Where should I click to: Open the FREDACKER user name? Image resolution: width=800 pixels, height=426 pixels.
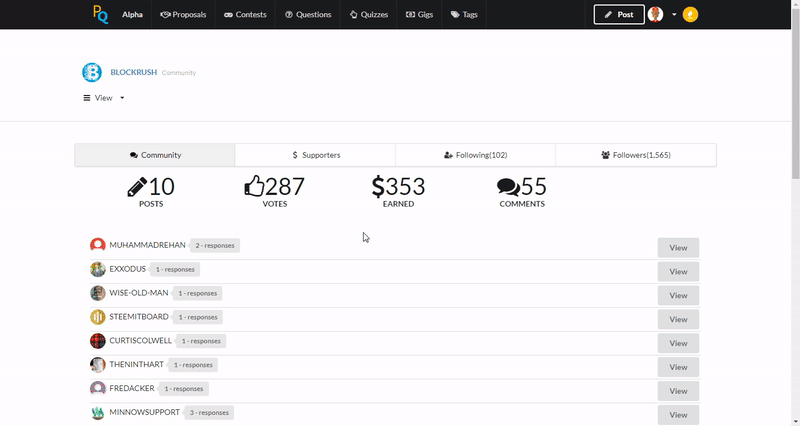(132, 388)
